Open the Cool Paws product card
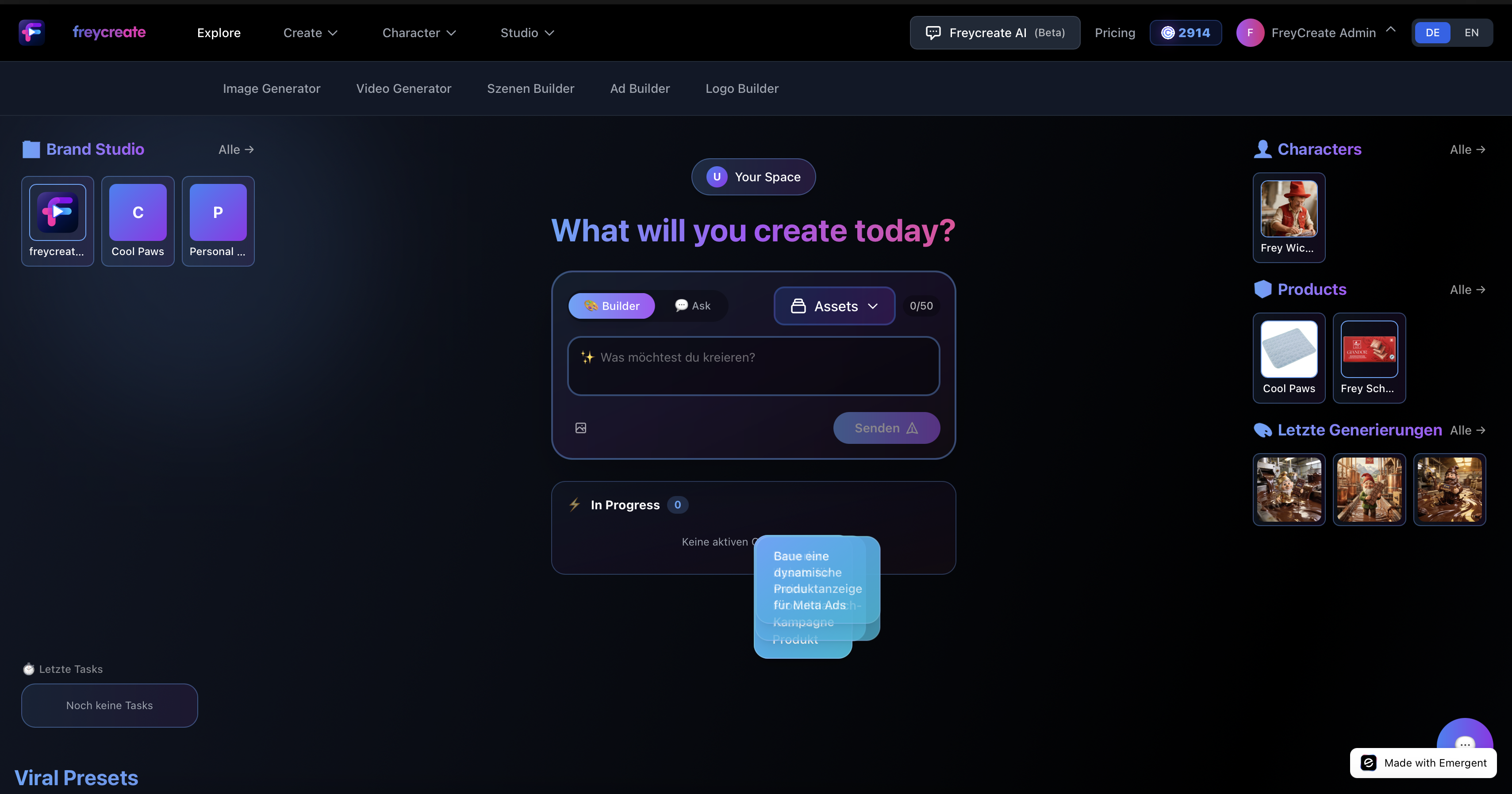The image size is (1512, 794). 1289,358
